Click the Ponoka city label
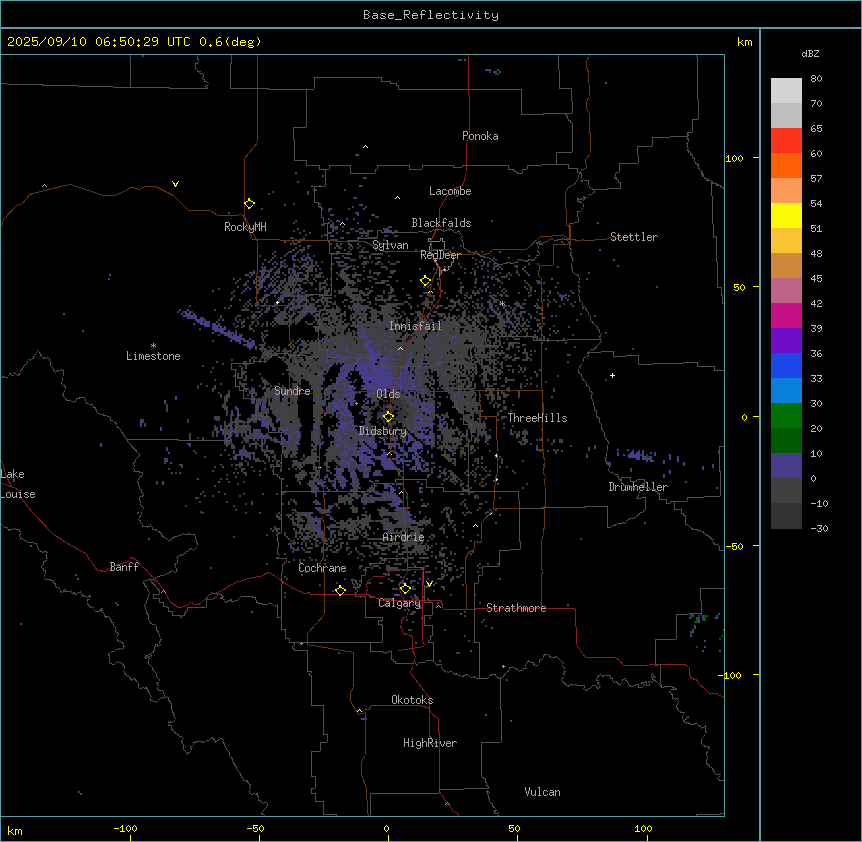The height and width of the screenshot is (842, 862). point(480,136)
